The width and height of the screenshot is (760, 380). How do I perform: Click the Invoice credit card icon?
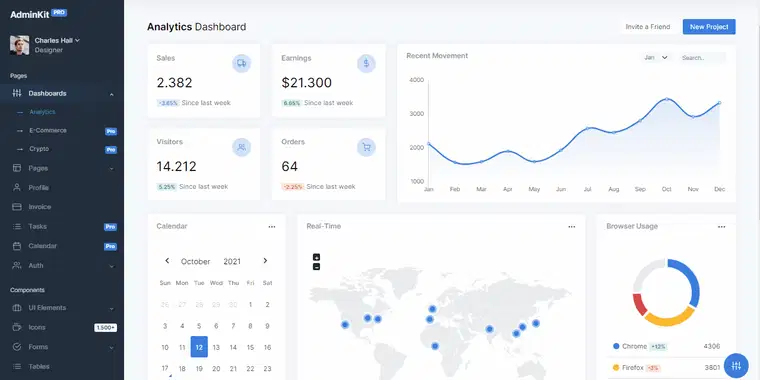click(16, 206)
